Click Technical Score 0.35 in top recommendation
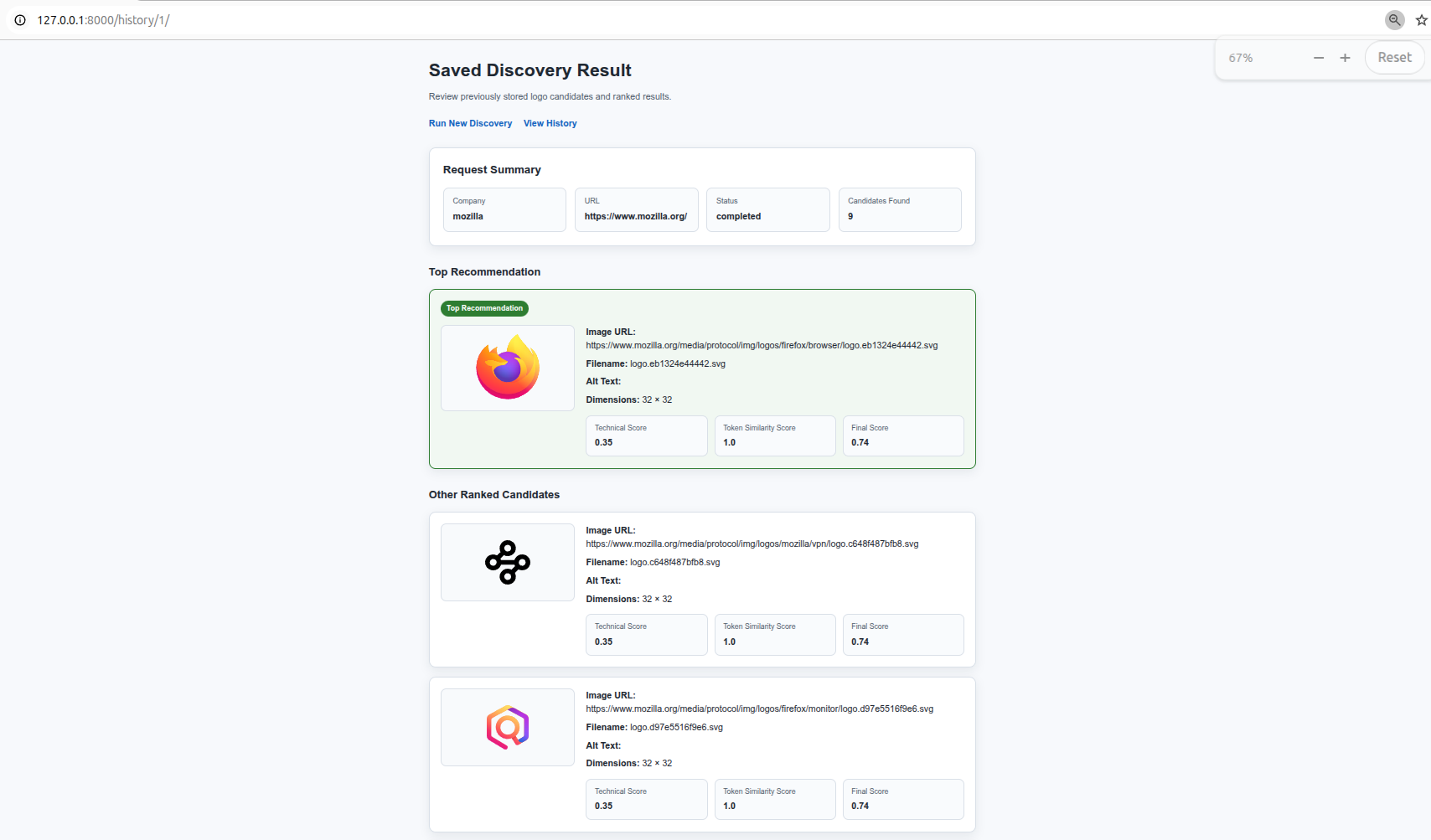This screenshot has height=840, width=1431. (647, 435)
